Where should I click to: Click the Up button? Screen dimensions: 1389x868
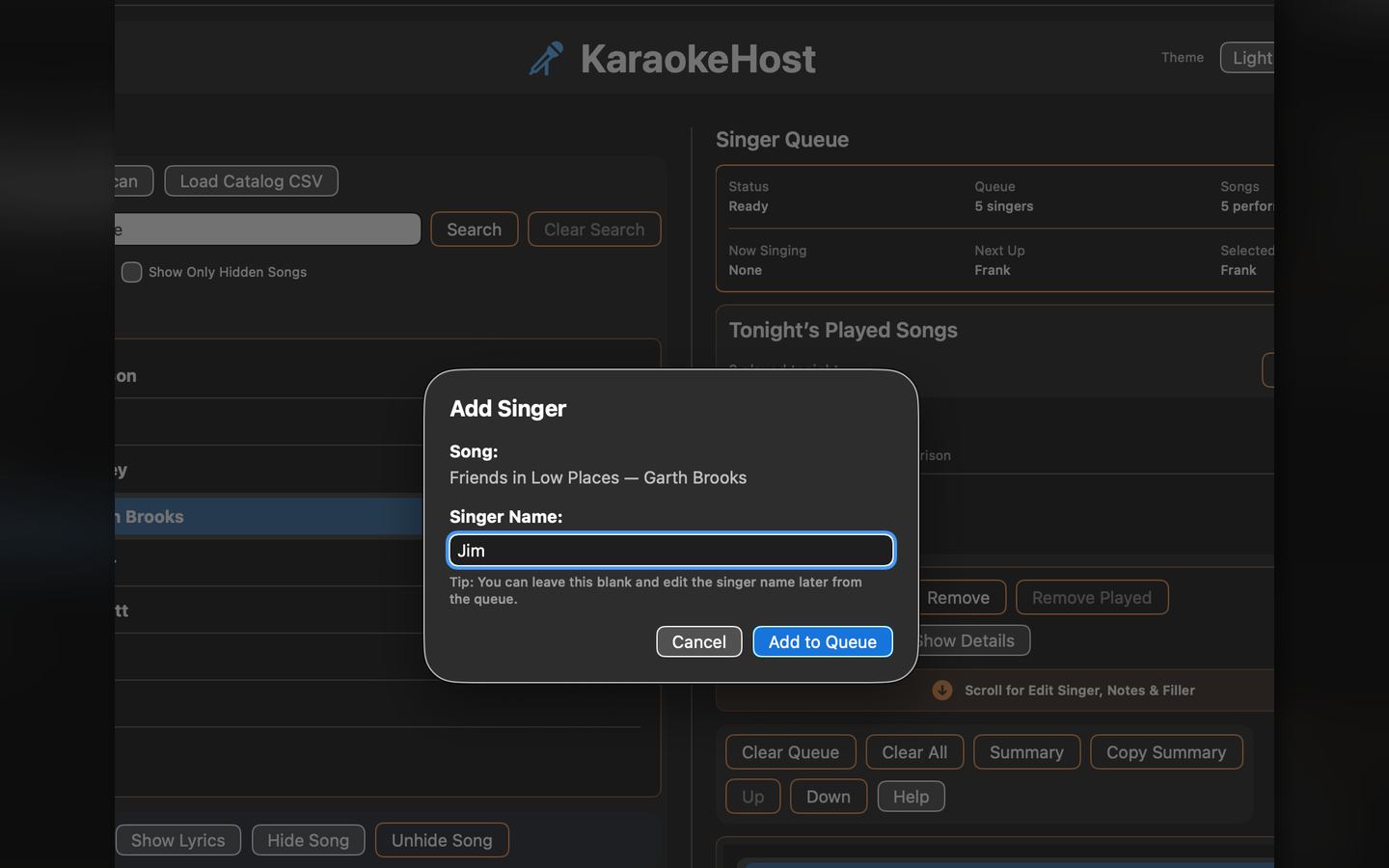pos(753,797)
